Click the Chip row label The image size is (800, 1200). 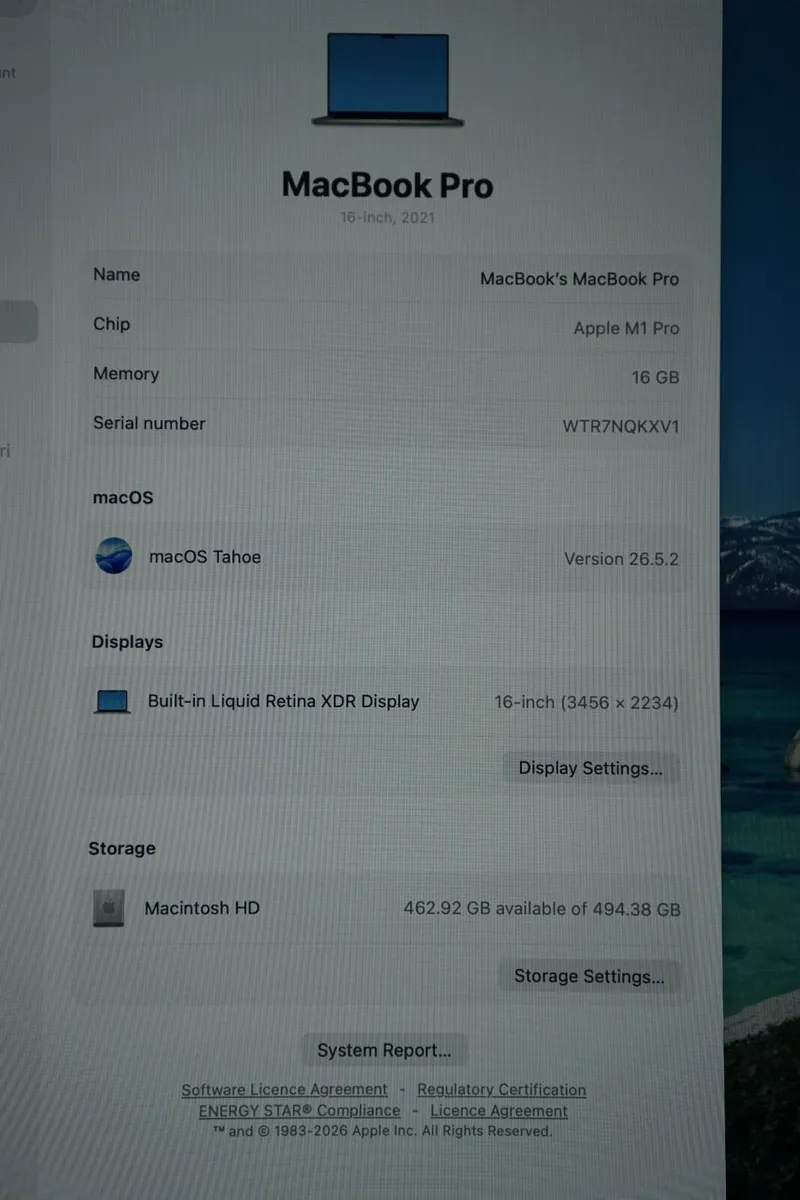111,324
